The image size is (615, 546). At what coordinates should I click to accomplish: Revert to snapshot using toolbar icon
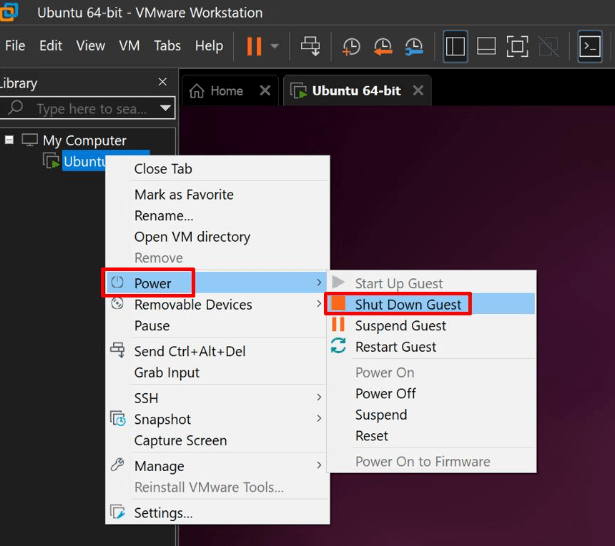tap(382, 47)
